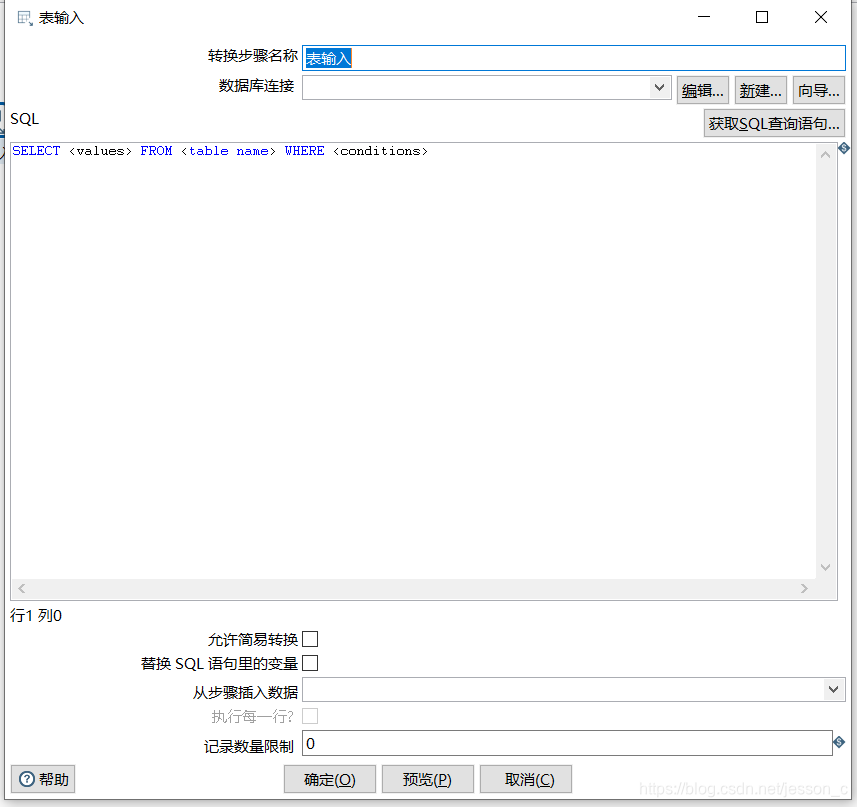Click the 预览(P) preview button

click(x=427, y=779)
